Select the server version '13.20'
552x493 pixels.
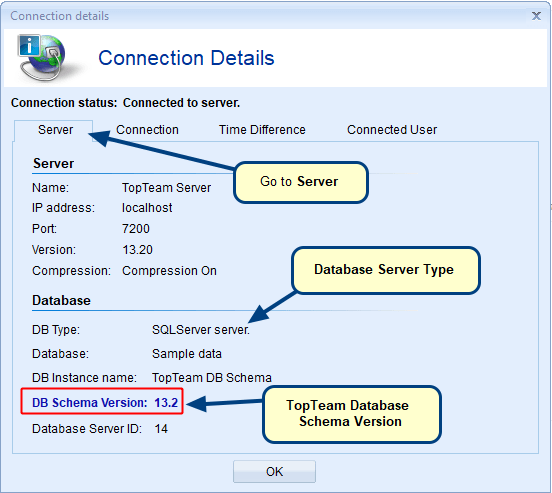(x=137, y=250)
